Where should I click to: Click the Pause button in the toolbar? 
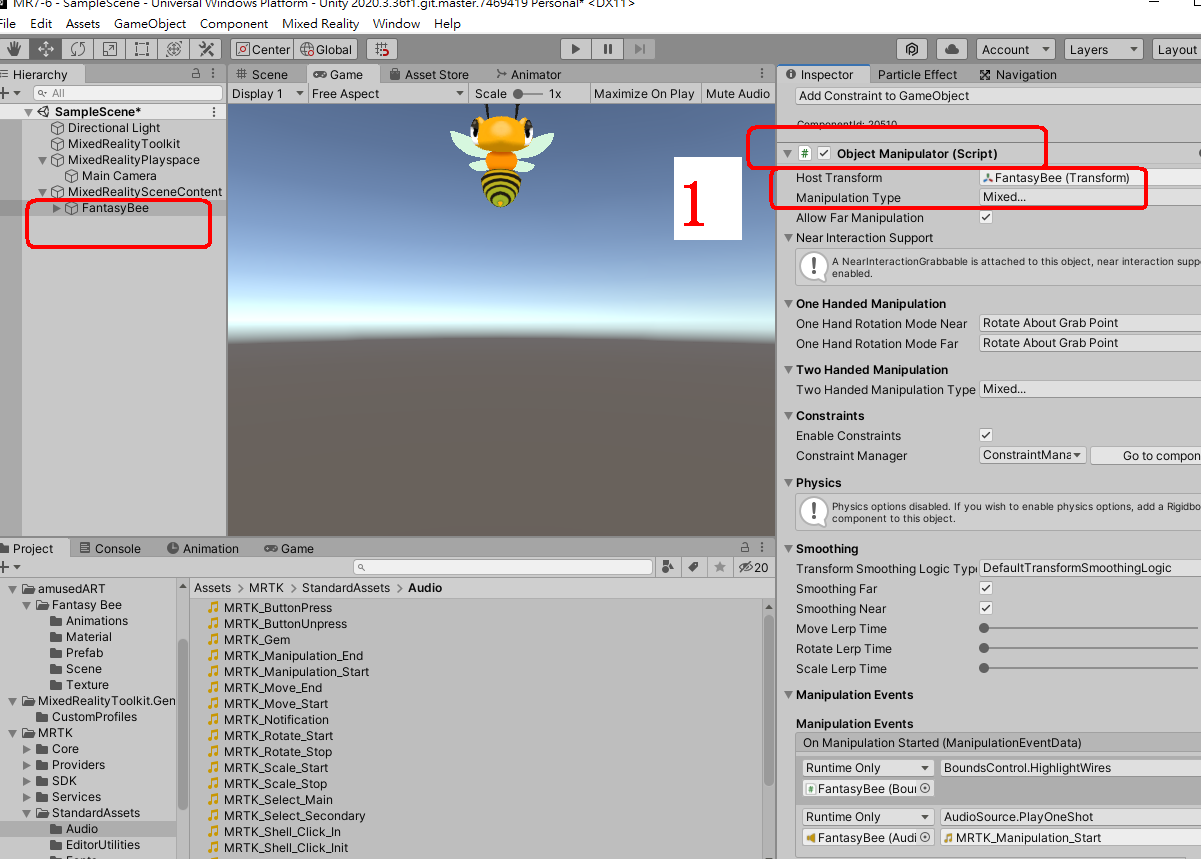coord(607,49)
